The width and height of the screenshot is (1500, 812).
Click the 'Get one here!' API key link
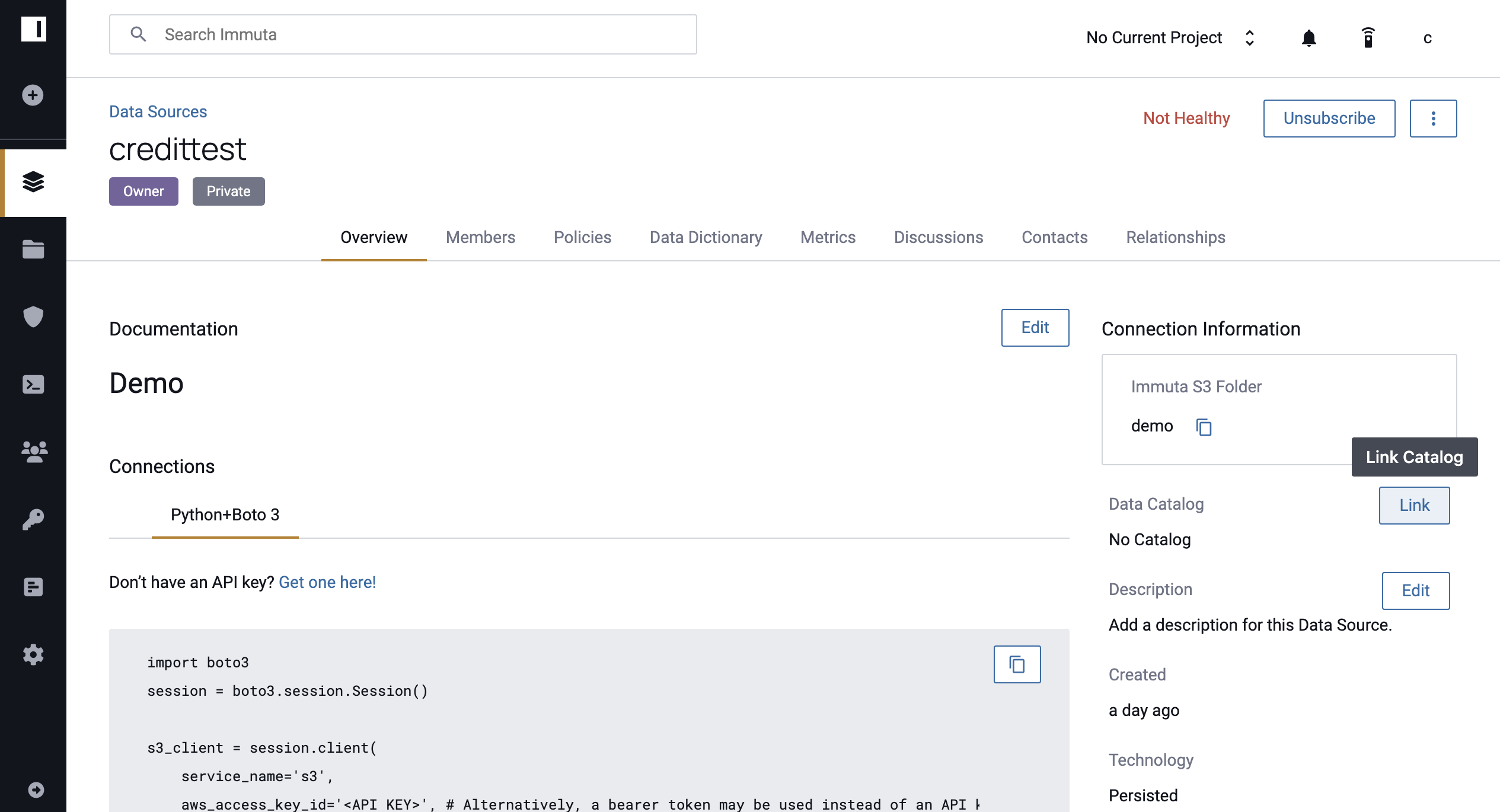tap(327, 583)
